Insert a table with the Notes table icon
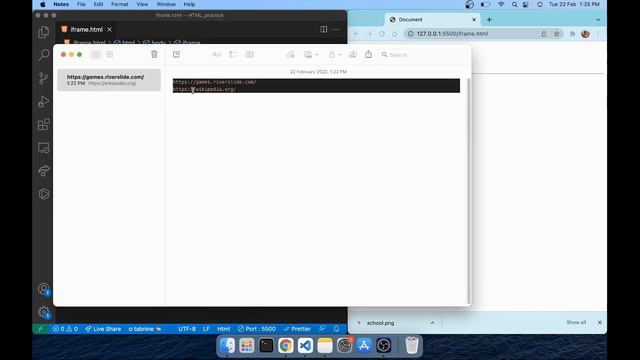Screen dimensions: 640x360 click(249, 54)
